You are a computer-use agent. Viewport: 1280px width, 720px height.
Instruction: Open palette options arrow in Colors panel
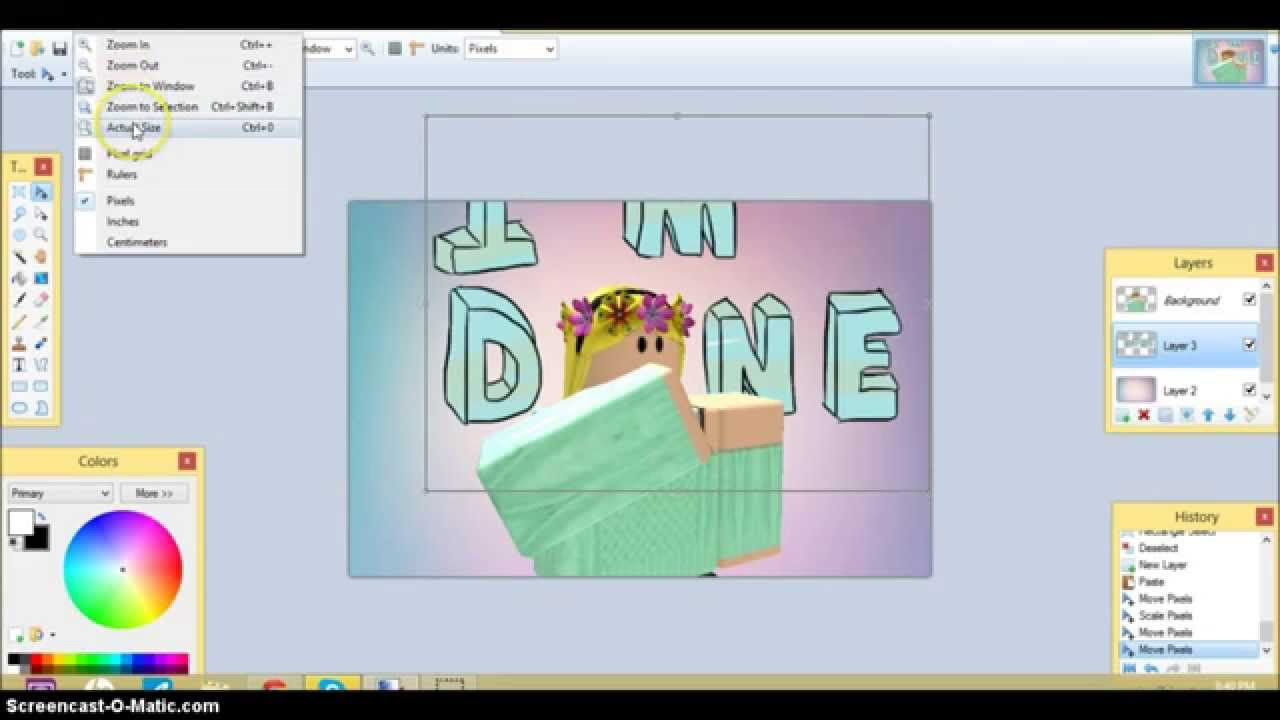point(52,634)
